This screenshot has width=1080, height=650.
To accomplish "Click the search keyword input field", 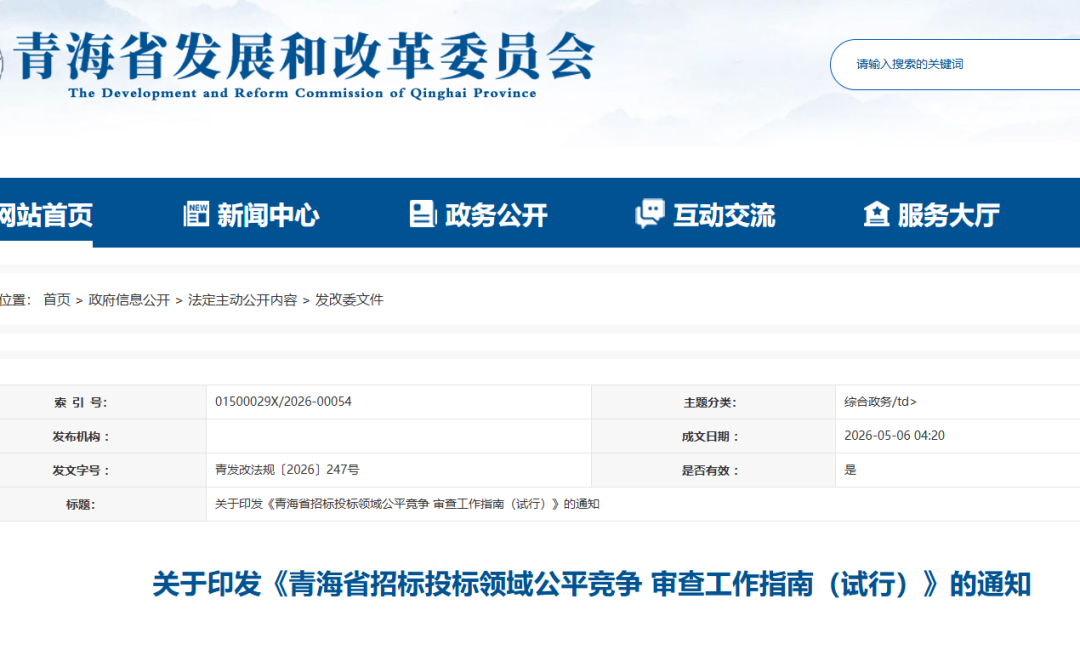I will (957, 64).
